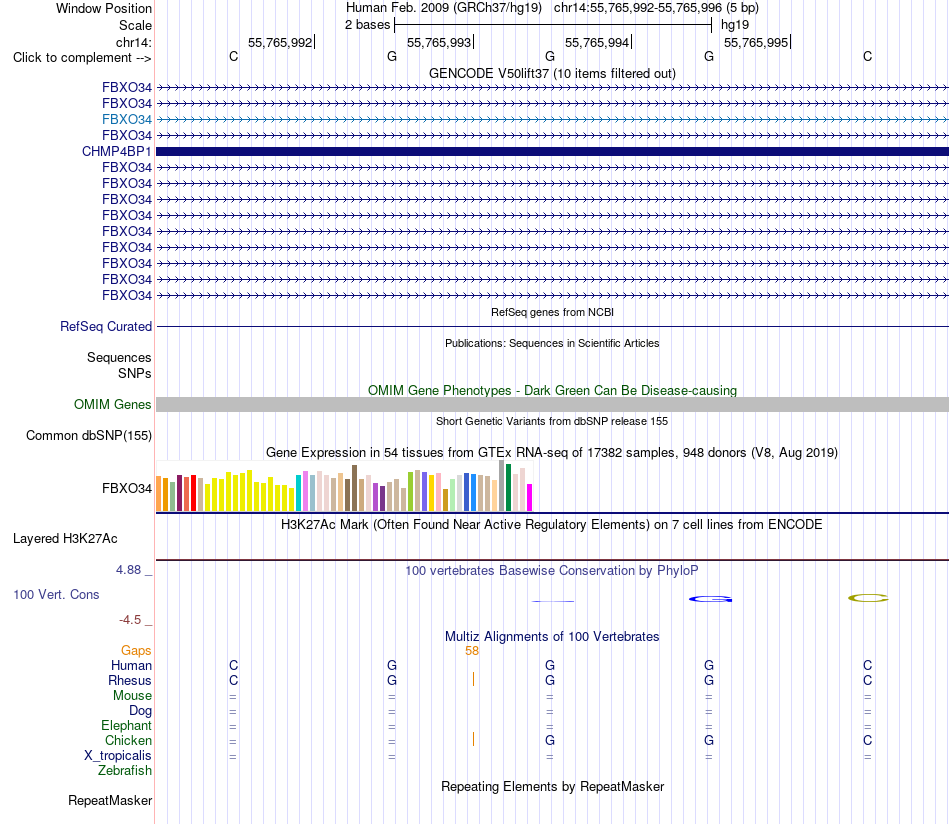Click the olive C conservation logo in PhyloP track
950x824 pixels.
point(868,598)
